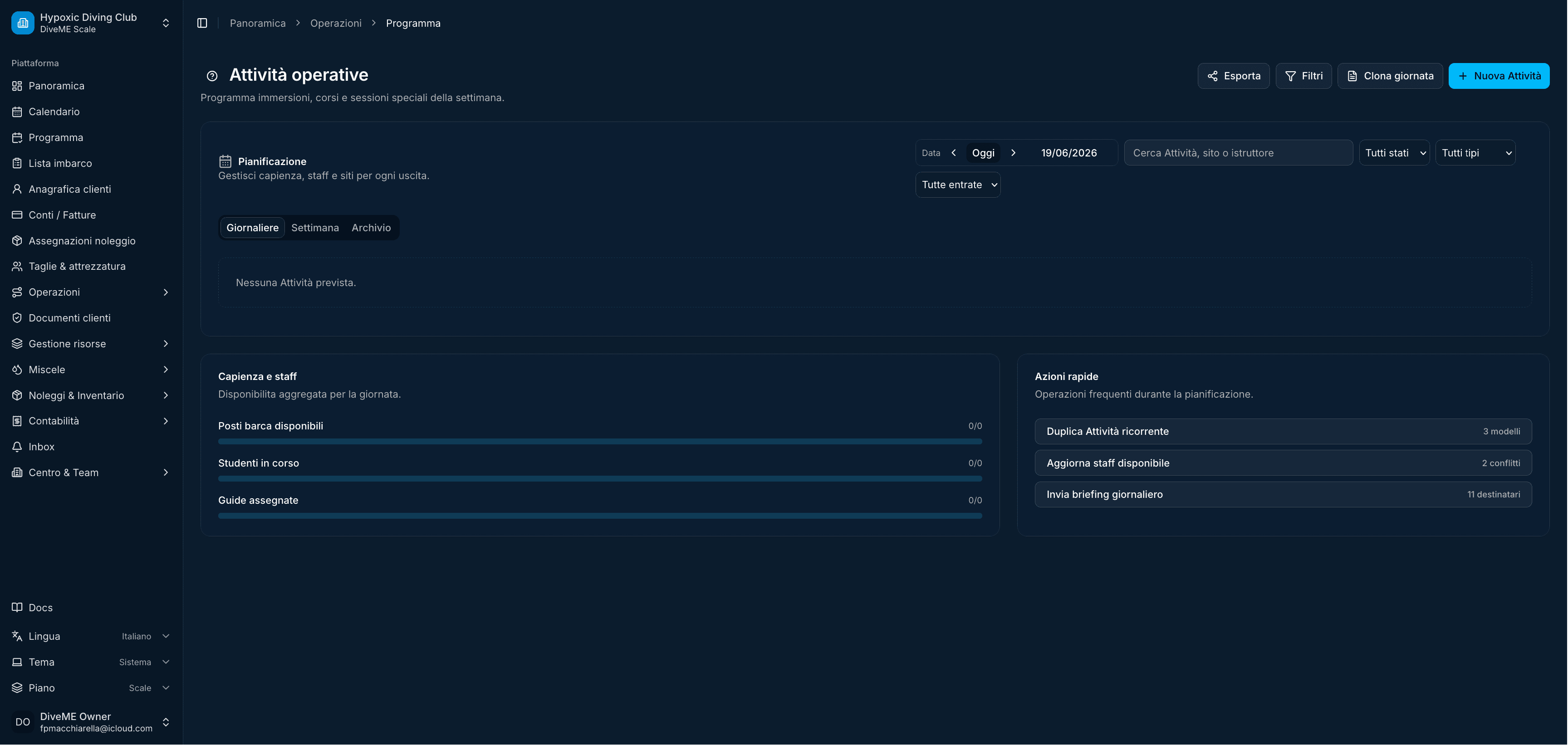Click the help icon beside Attività operative

click(x=212, y=76)
